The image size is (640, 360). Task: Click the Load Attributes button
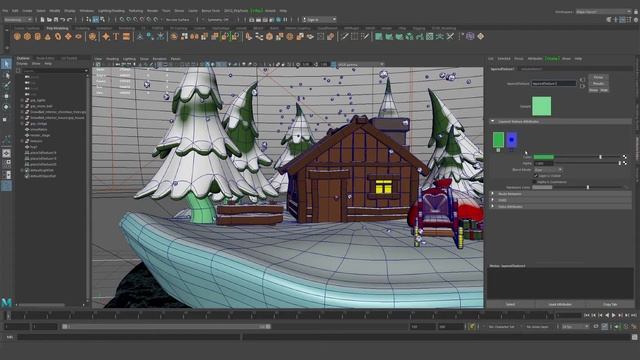click(560, 304)
